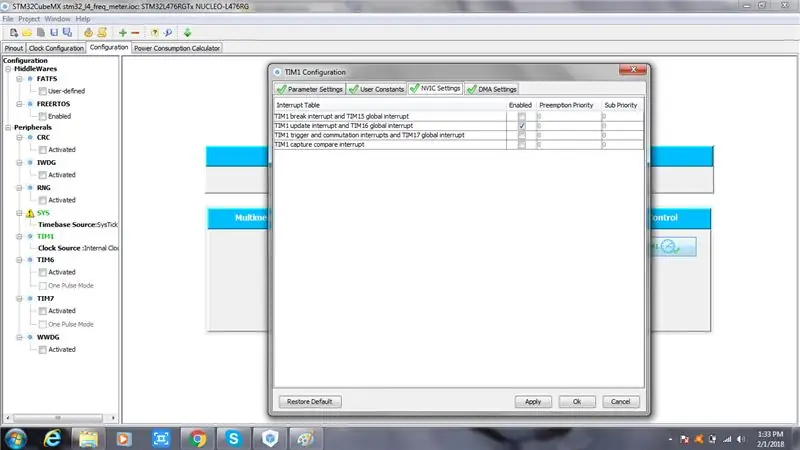
Task: Enable TIM1 capture compare interrupt checkbox
Action: 521,145
